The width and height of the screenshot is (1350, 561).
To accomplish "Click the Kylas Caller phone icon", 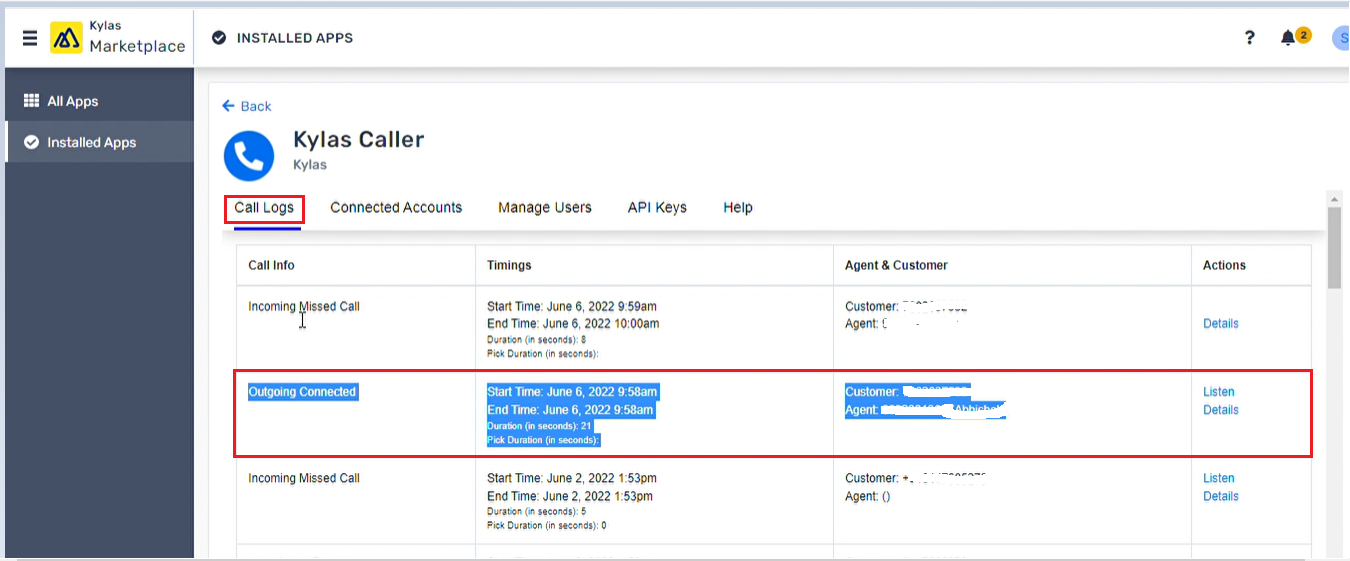I will (248, 155).
